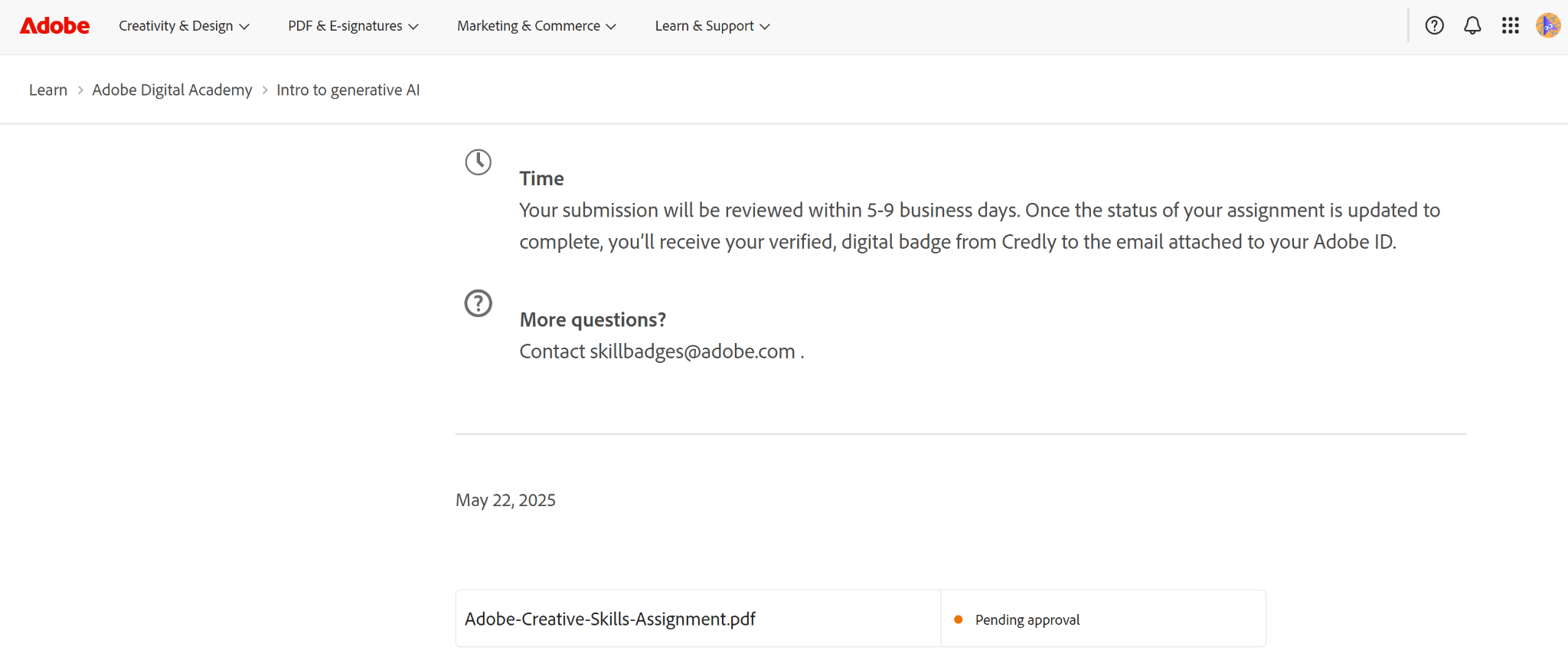This screenshot has width=1568, height=660.
Task: Click the question icon beside More questions
Action: 479,303
